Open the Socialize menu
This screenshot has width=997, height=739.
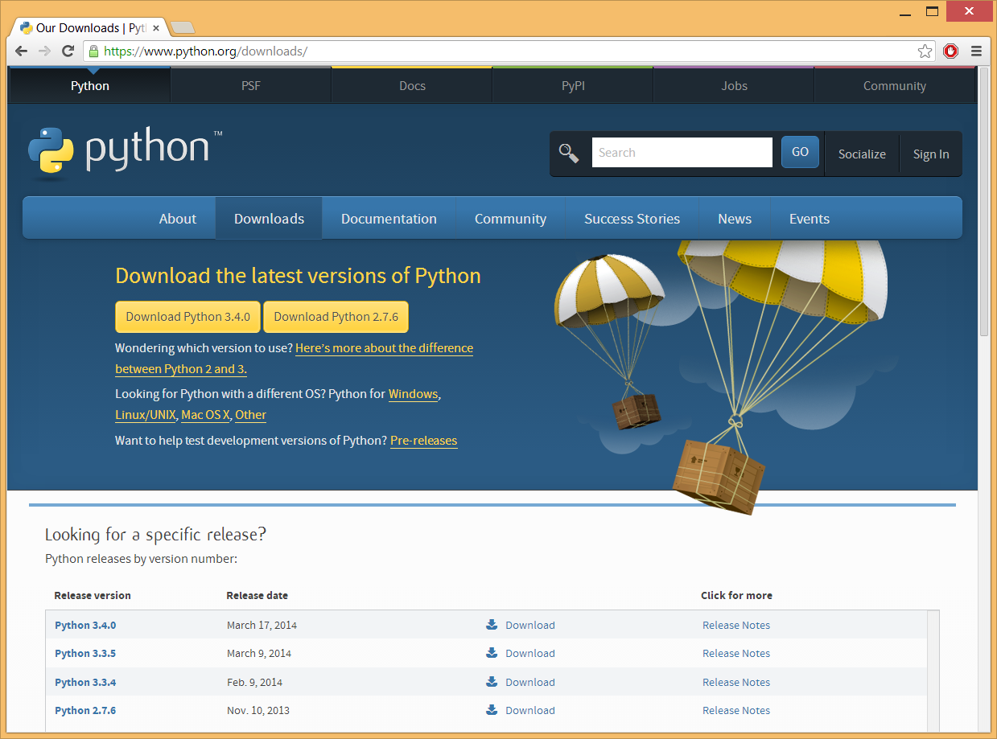coord(862,154)
